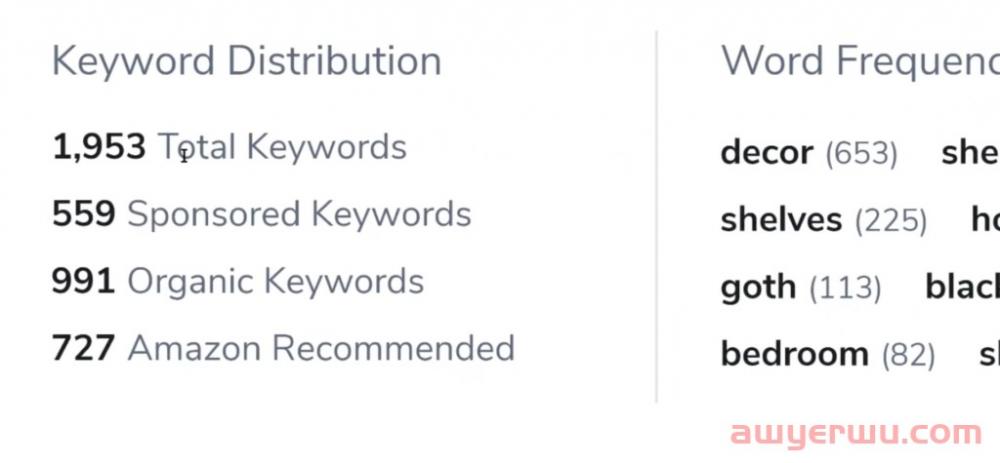Select the 'shelves' word tag
Viewport: 1000px width, 463px height.
(x=781, y=220)
